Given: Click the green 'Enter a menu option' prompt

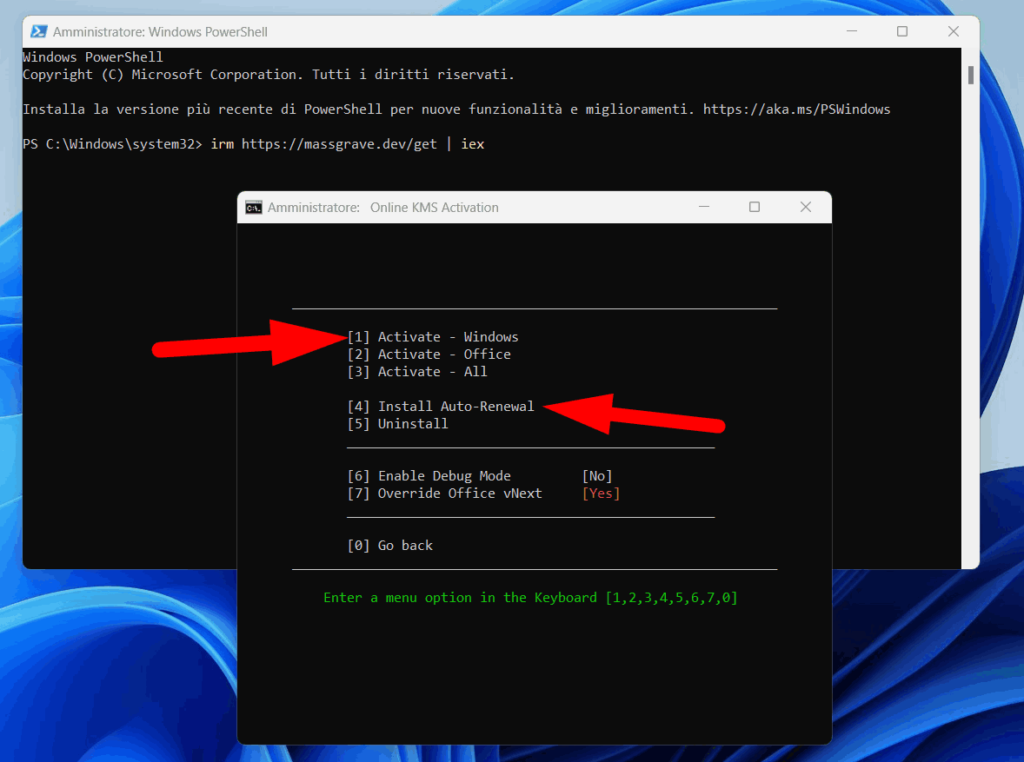Looking at the screenshot, I should click(530, 598).
